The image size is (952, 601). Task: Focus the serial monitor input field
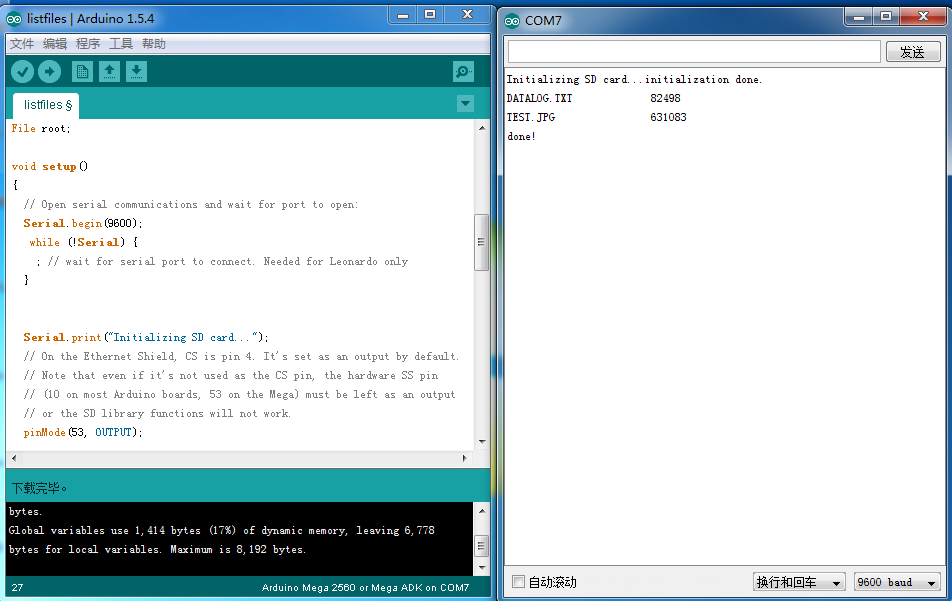[x=694, y=52]
